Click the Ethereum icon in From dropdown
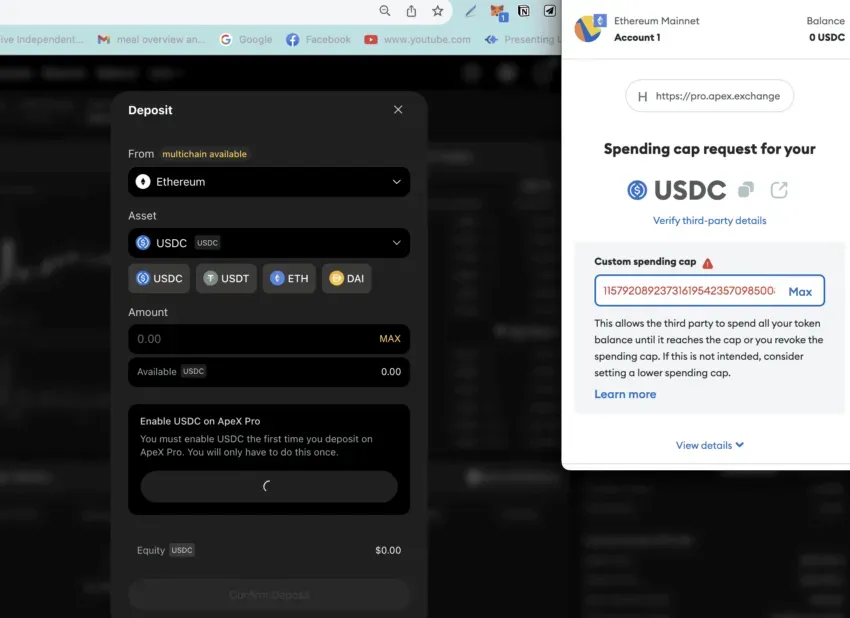The height and width of the screenshot is (618, 850). (x=143, y=182)
